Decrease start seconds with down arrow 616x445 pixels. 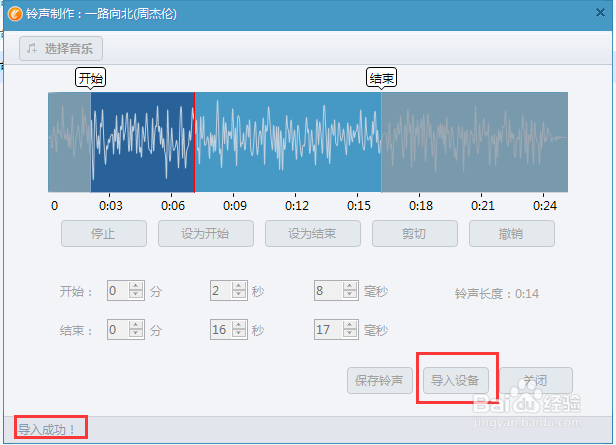click(239, 295)
